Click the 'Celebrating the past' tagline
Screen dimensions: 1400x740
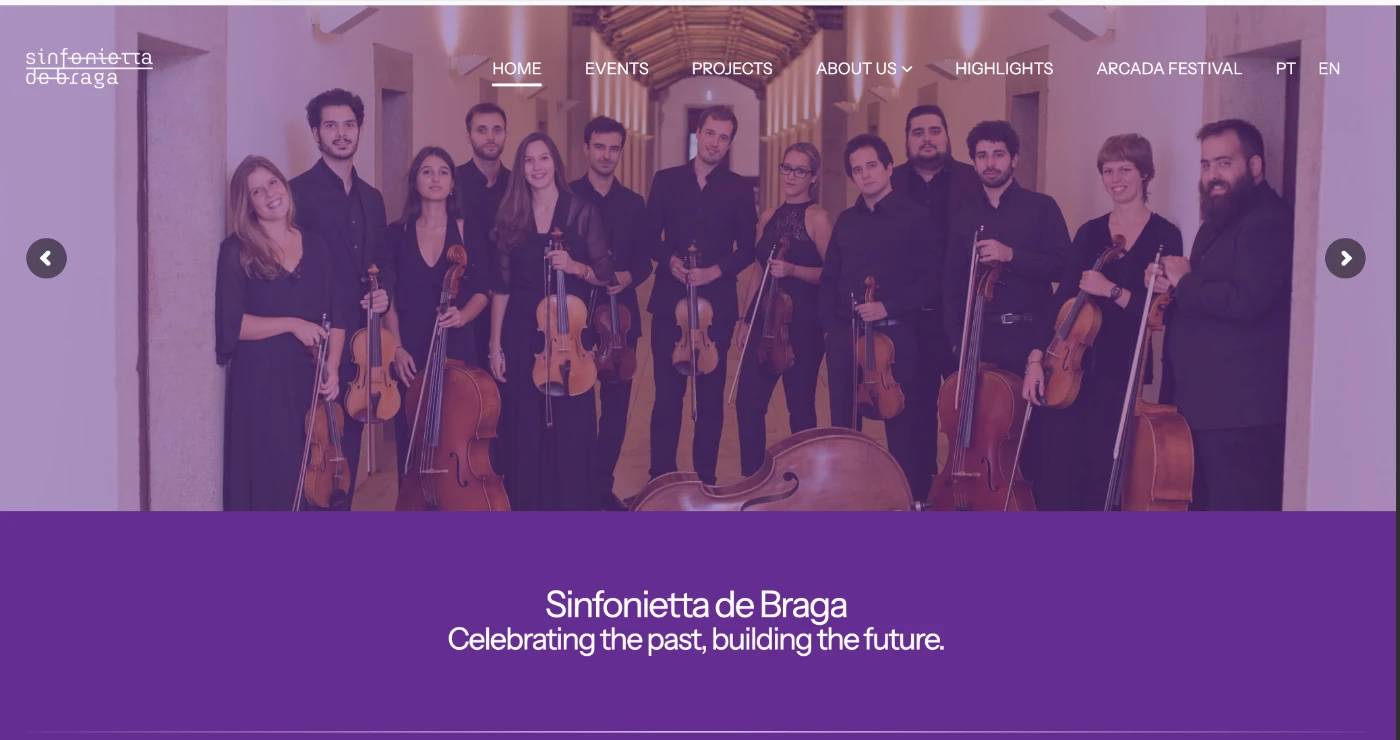pos(696,639)
